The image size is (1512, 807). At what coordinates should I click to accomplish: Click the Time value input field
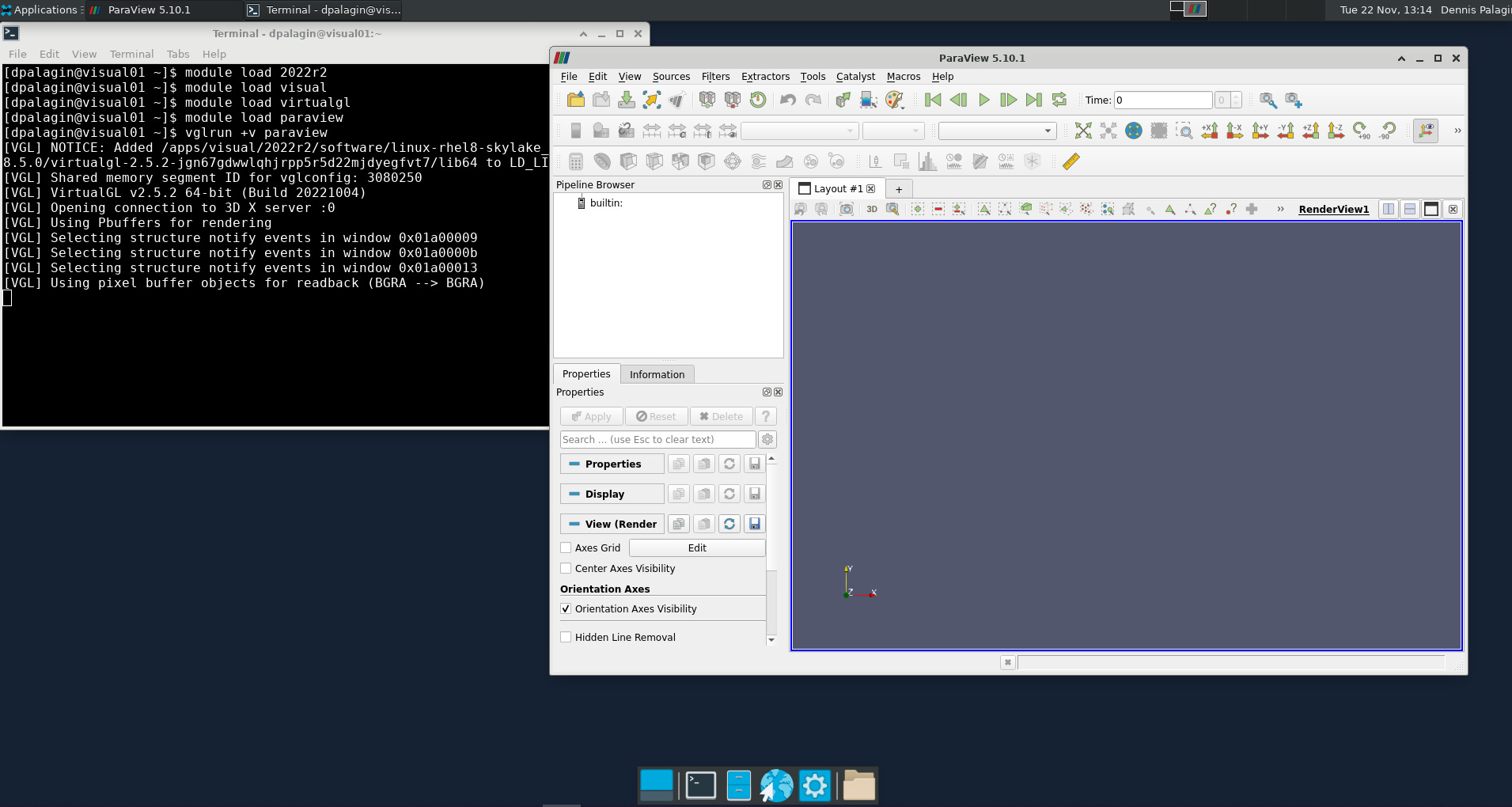[x=1163, y=100]
